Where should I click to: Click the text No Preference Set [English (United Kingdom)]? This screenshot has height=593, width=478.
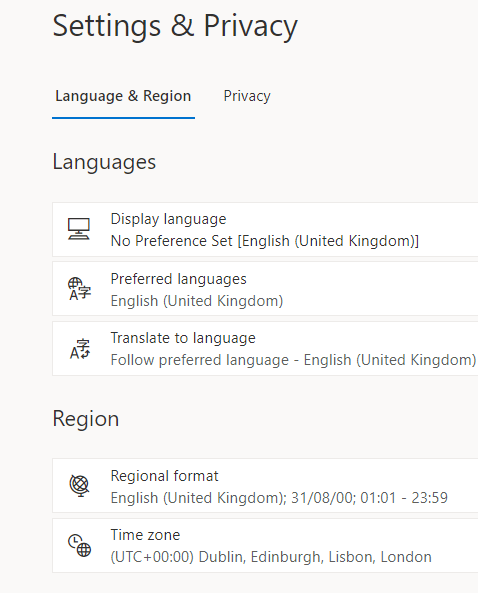tap(265, 241)
